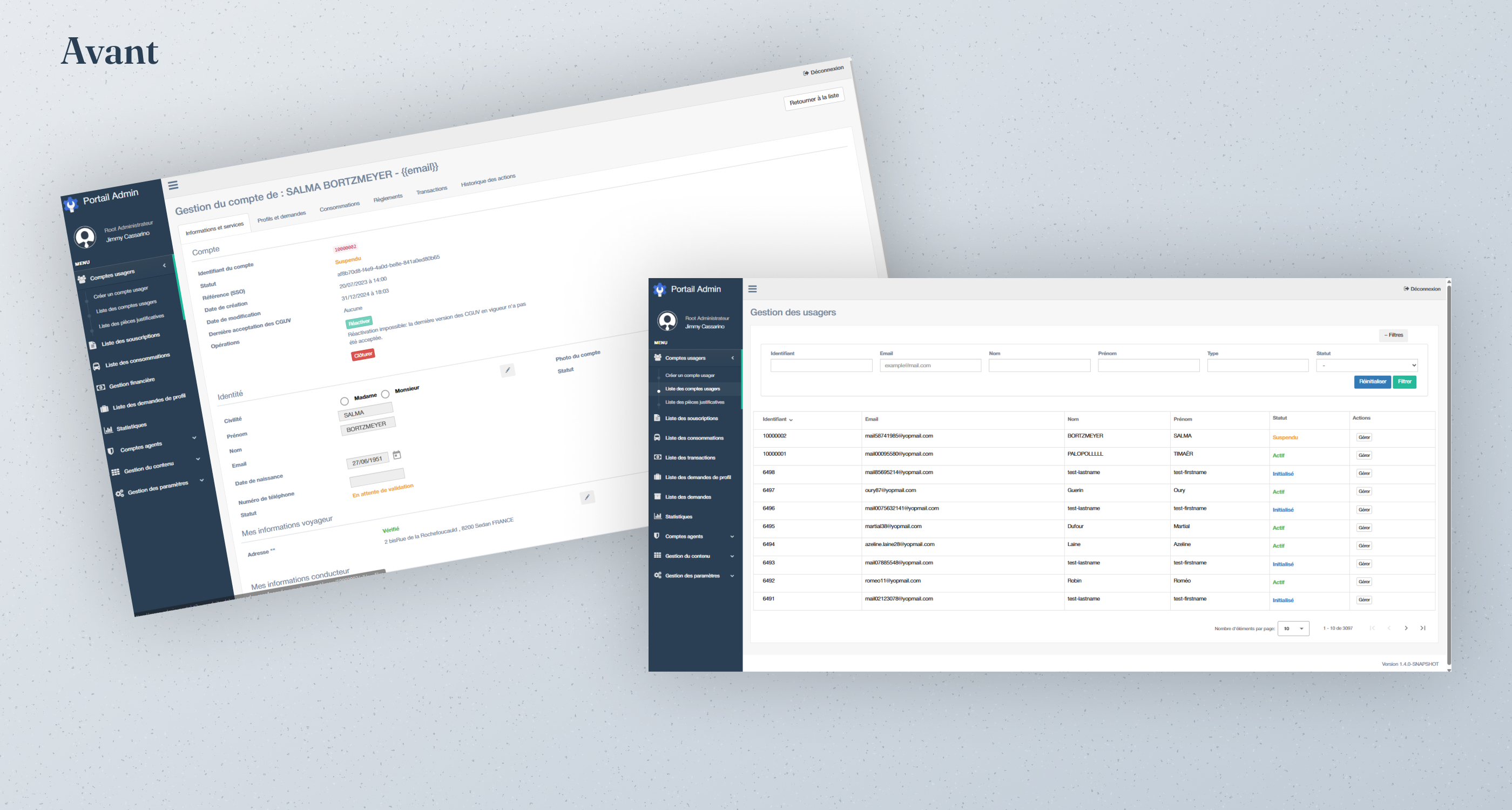Click the Type filter field

[1258, 365]
